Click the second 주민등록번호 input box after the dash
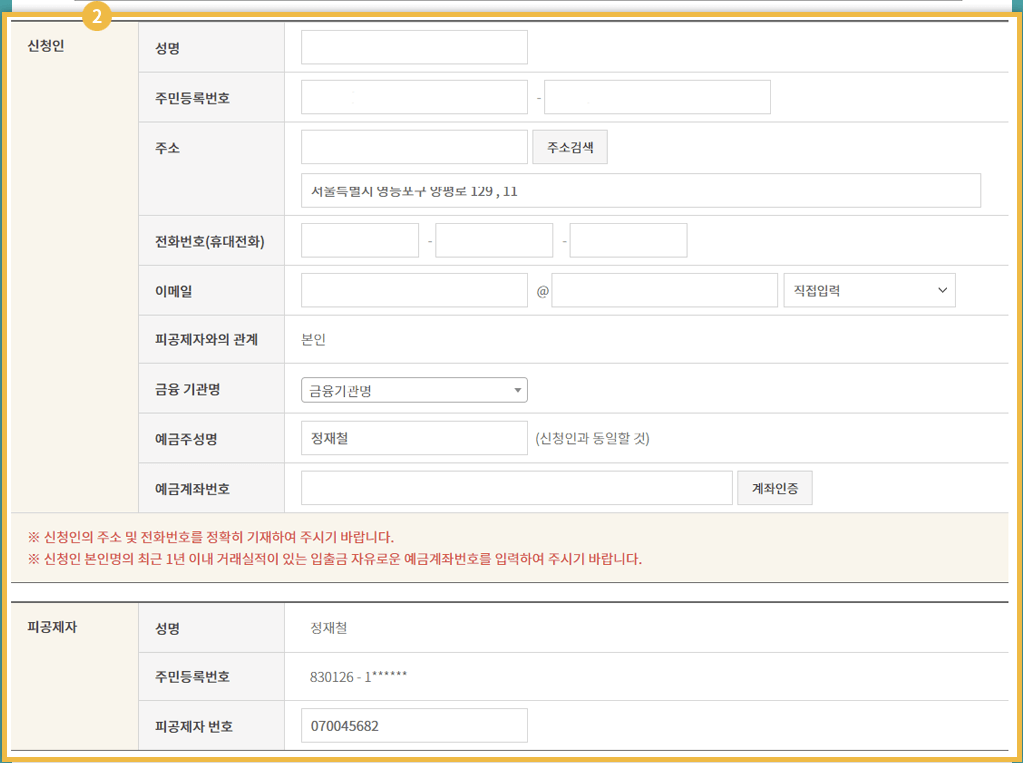 (657, 97)
